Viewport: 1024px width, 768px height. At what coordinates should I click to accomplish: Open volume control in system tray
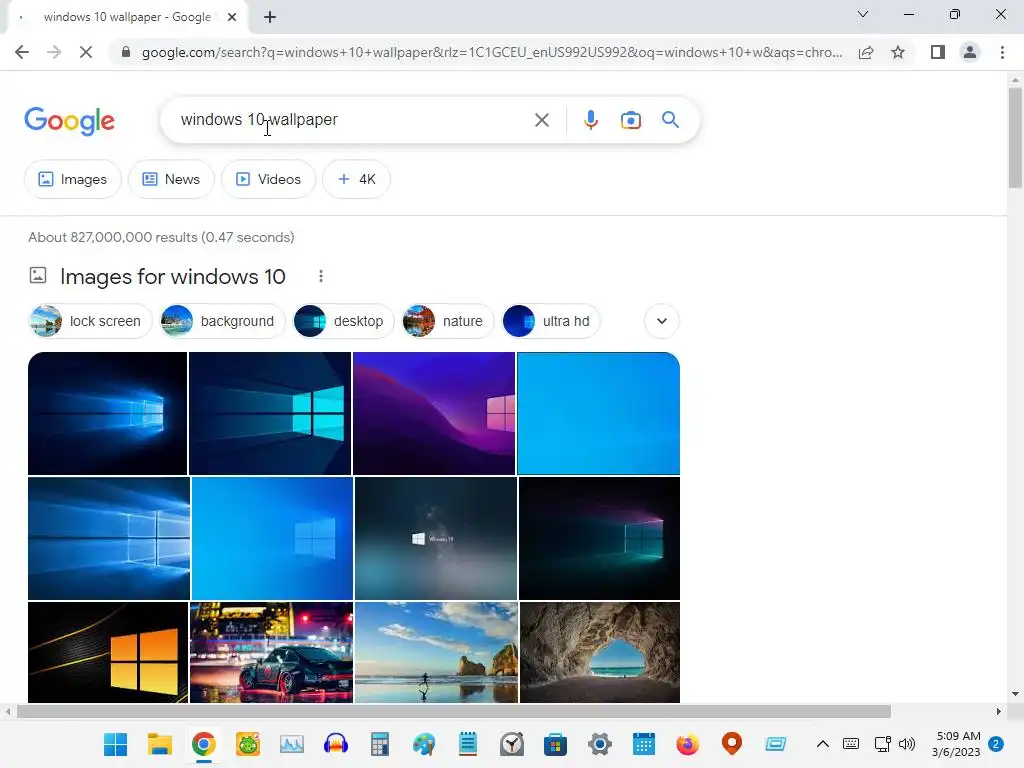pyautogui.click(x=907, y=744)
